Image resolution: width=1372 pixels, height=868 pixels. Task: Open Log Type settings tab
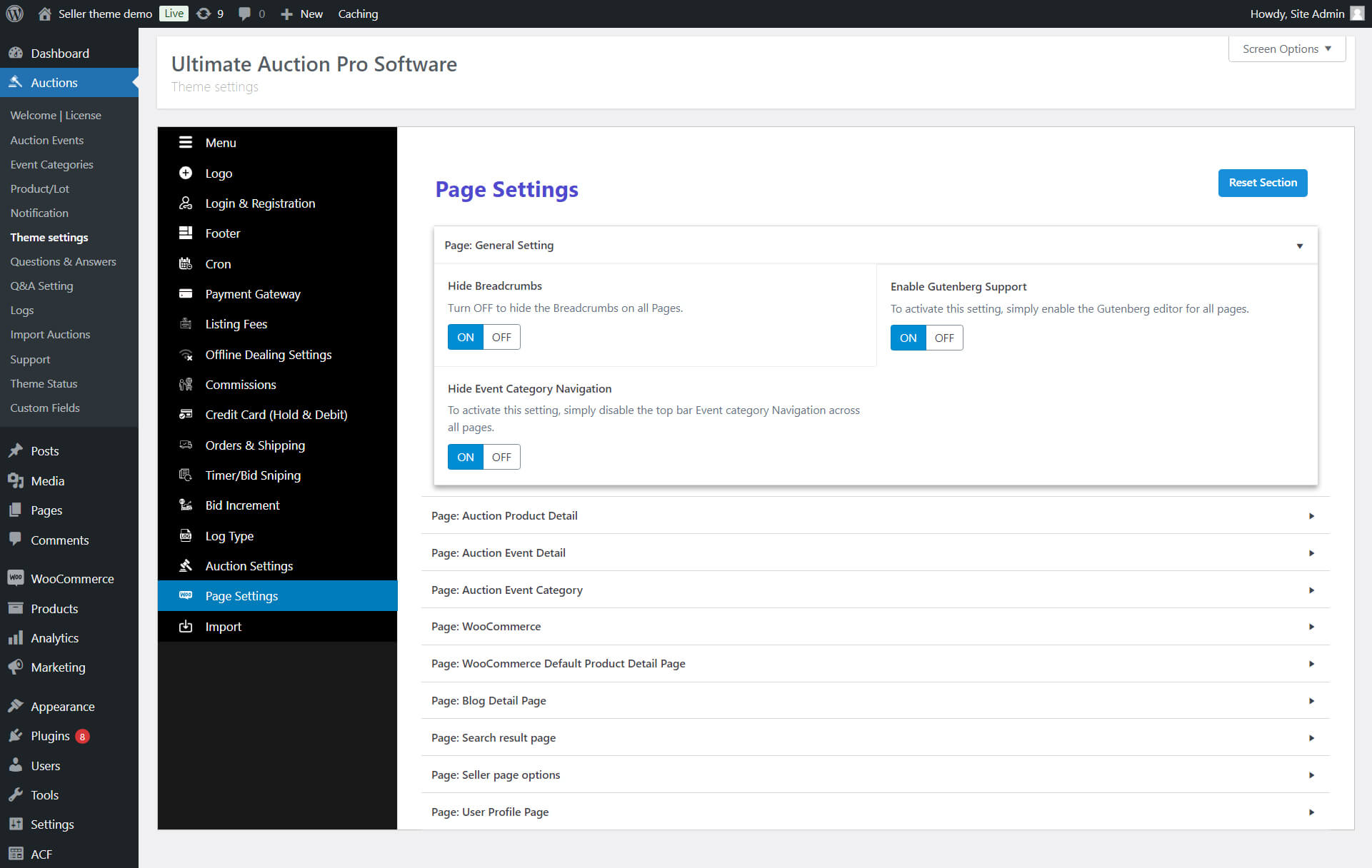tap(277, 535)
